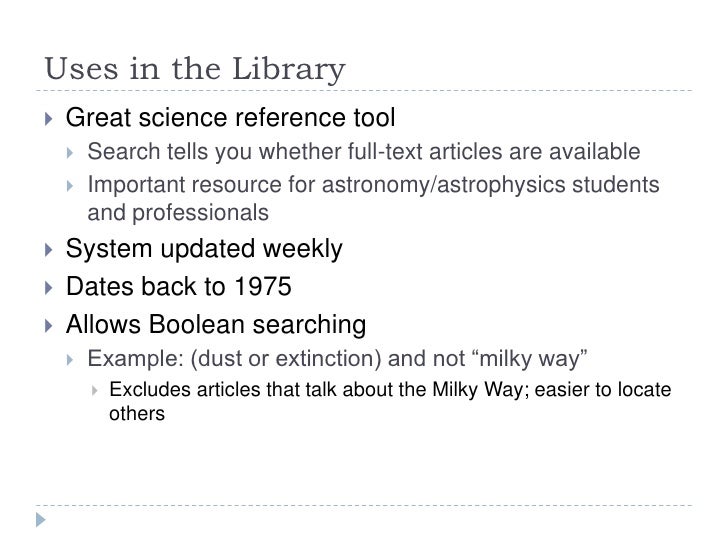This screenshot has height=546, width=728.
Task: Click bullet arrow beside "Dates back to 1975"
Action: click(49, 288)
